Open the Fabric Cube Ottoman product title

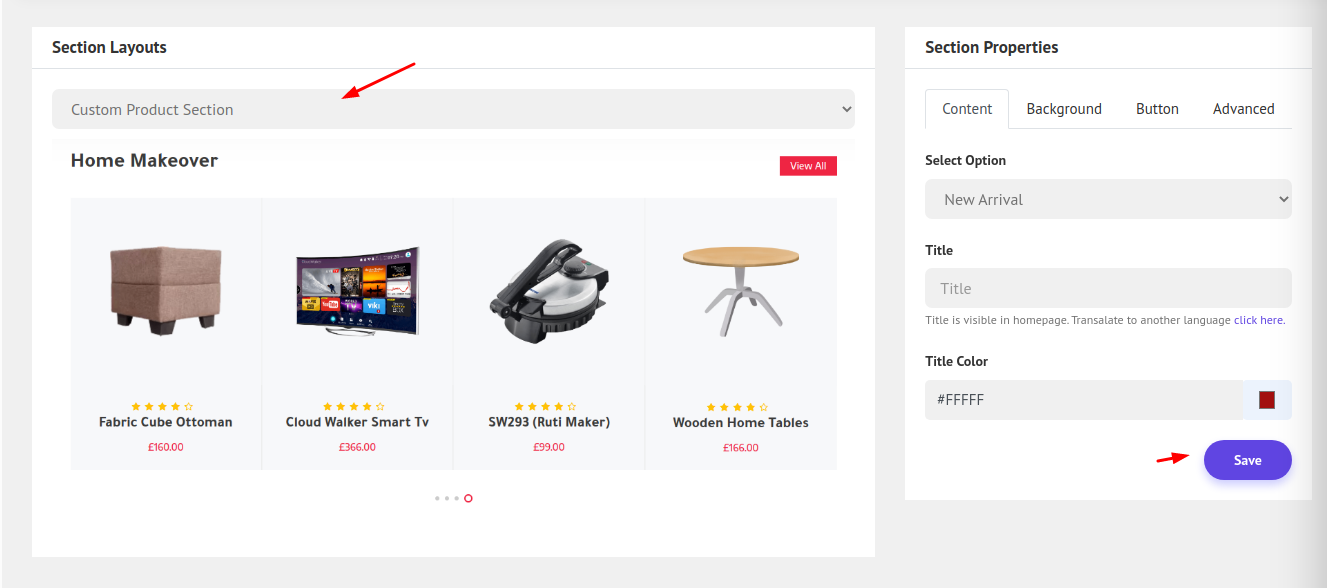point(166,422)
